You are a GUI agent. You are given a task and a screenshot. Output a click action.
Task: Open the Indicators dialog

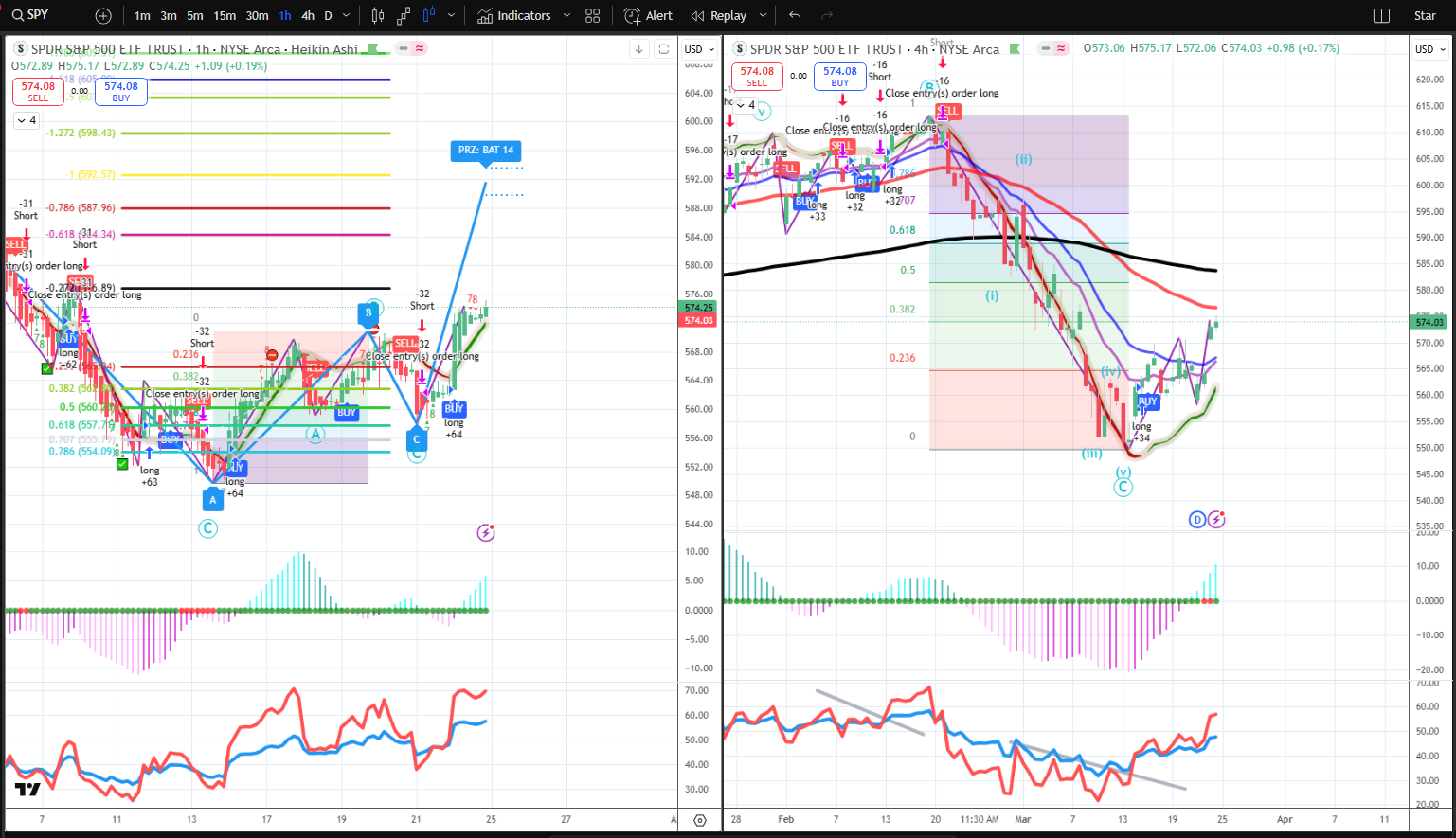514,16
